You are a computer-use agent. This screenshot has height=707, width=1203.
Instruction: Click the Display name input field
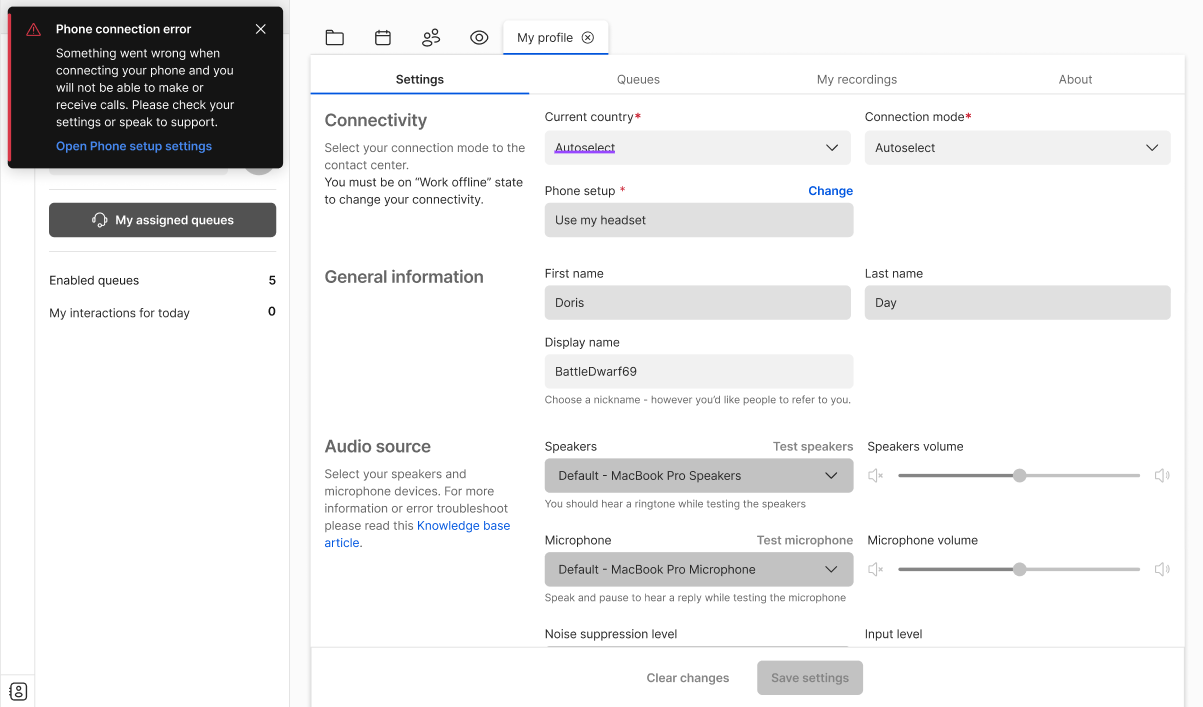[x=698, y=370]
